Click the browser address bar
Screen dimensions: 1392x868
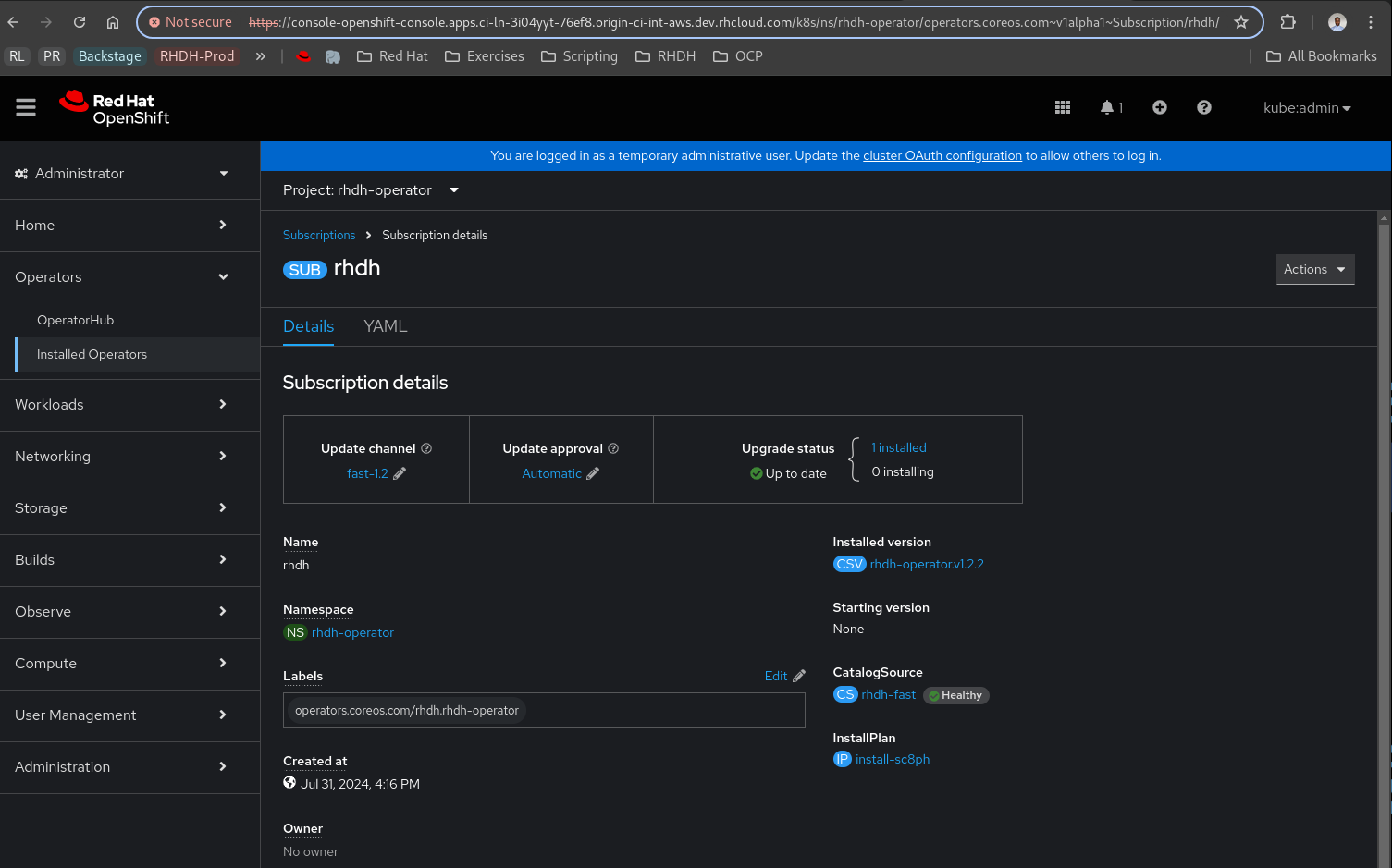pos(699,22)
